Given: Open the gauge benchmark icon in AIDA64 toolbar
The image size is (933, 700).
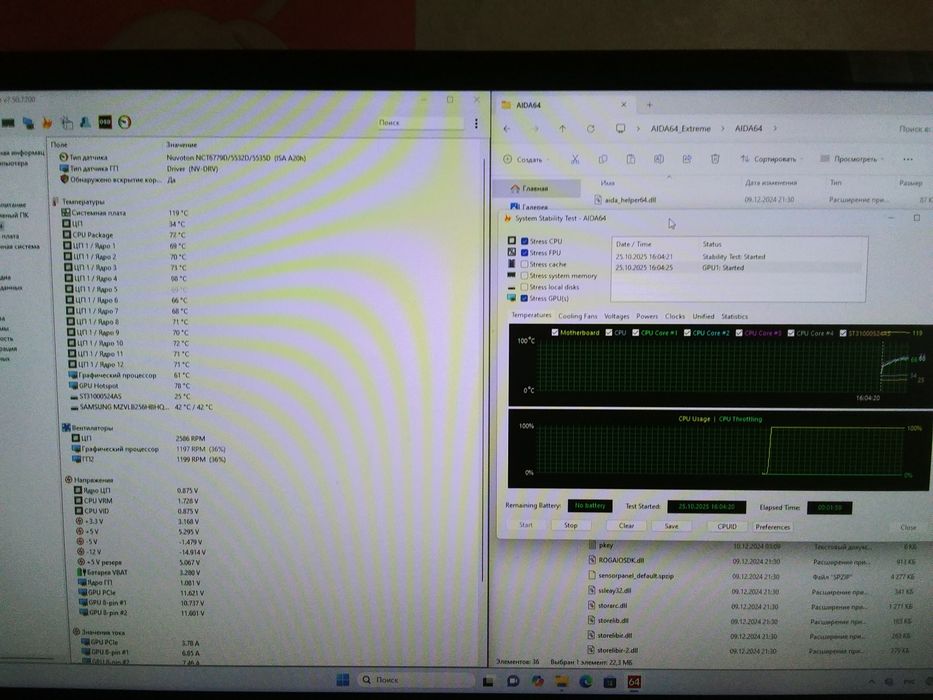Looking at the screenshot, I should [x=124, y=122].
